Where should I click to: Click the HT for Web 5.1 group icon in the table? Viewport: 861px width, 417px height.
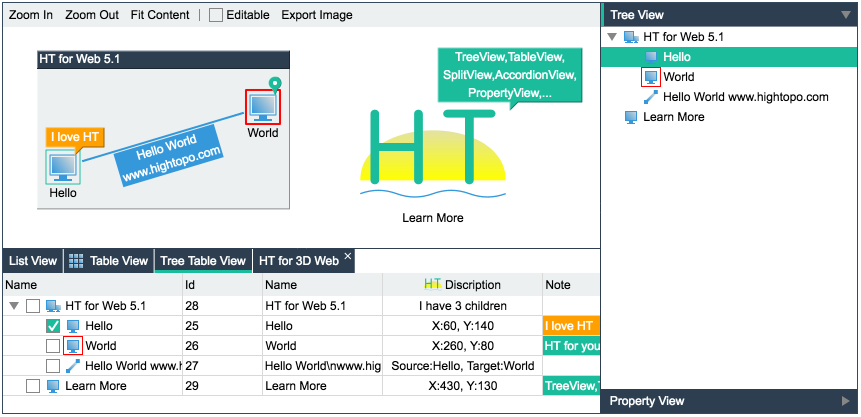(53, 306)
